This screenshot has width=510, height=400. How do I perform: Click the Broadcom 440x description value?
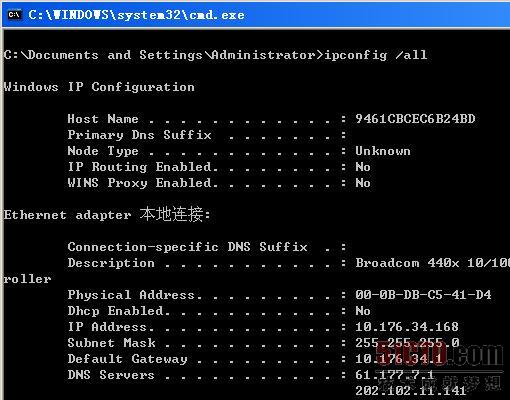(433, 263)
